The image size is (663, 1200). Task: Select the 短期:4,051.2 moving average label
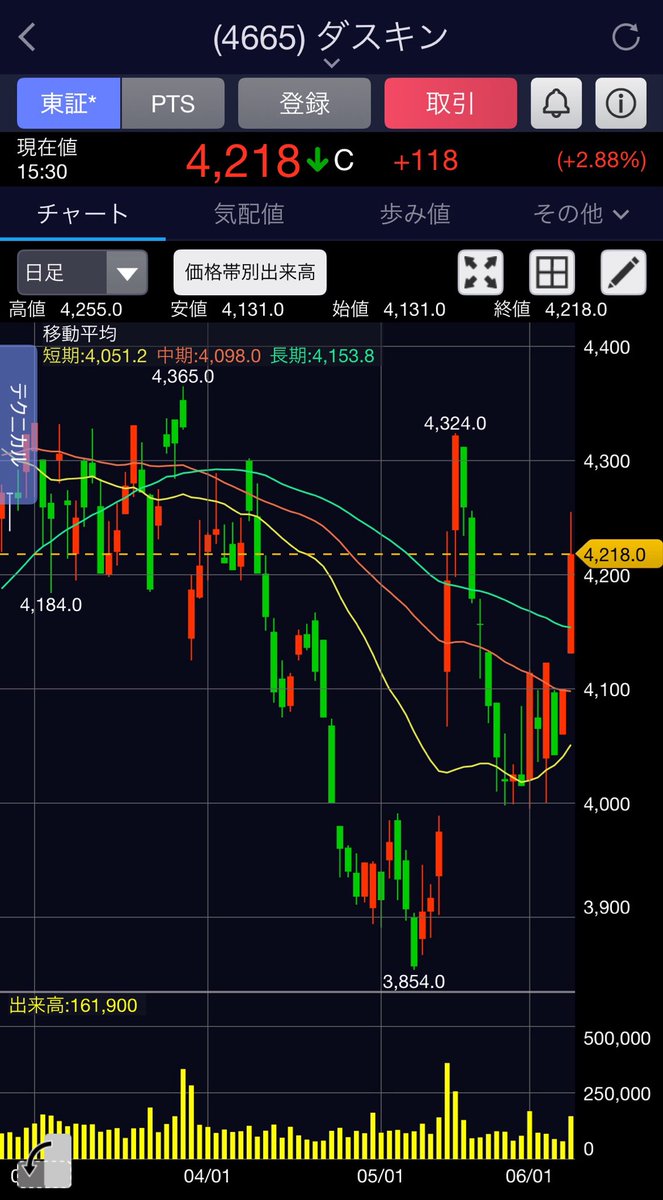(94, 354)
